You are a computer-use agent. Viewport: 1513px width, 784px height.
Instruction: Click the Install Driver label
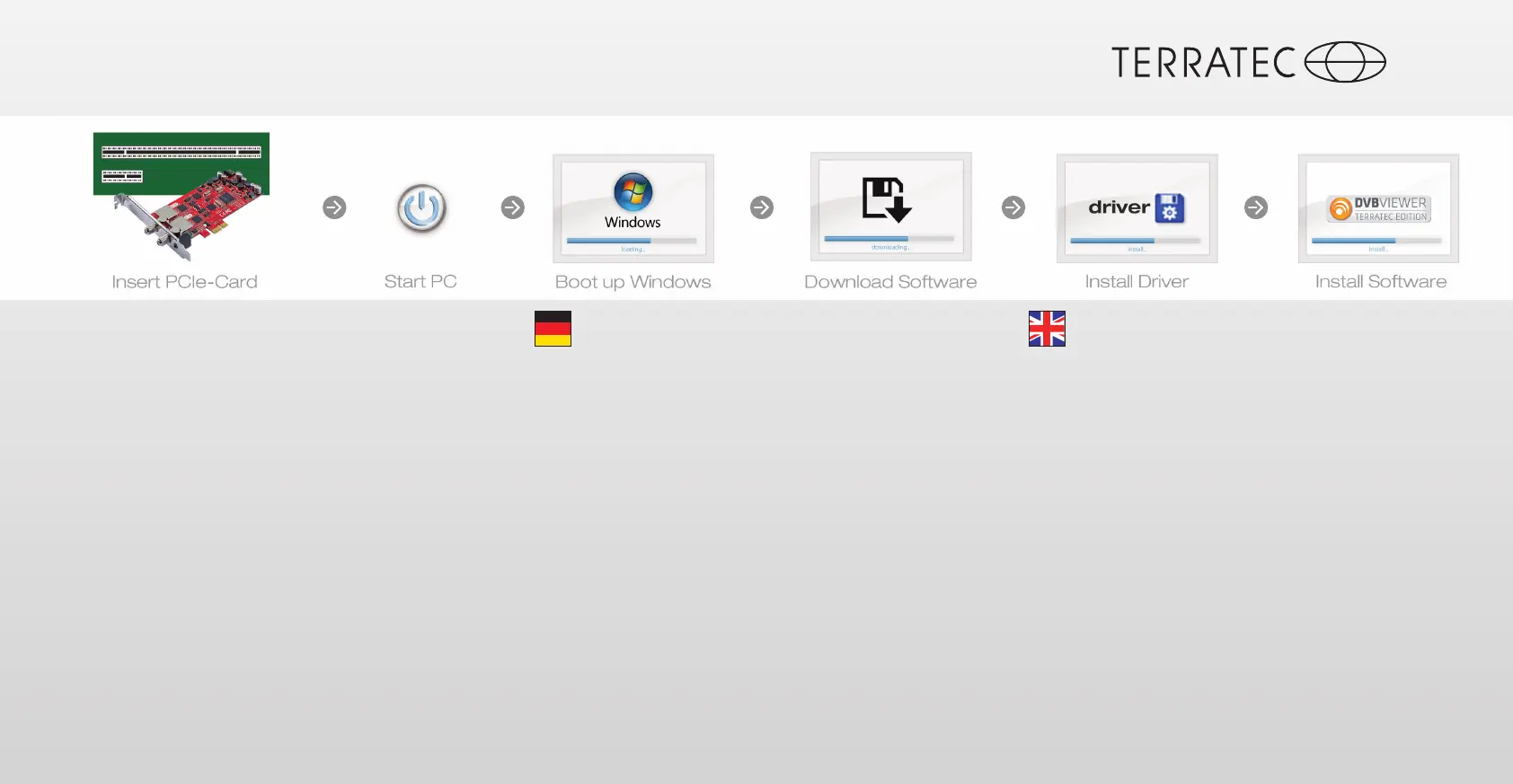[1137, 282]
